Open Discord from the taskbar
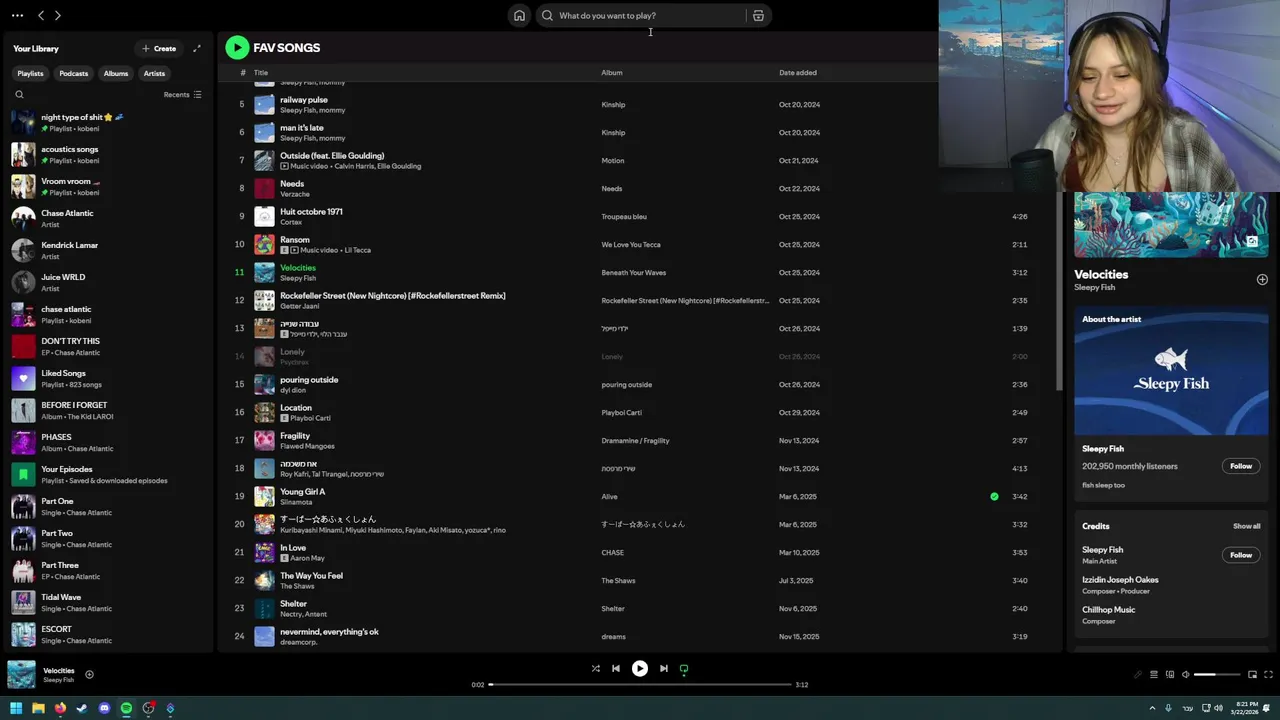The height and width of the screenshot is (720, 1280). point(104,708)
